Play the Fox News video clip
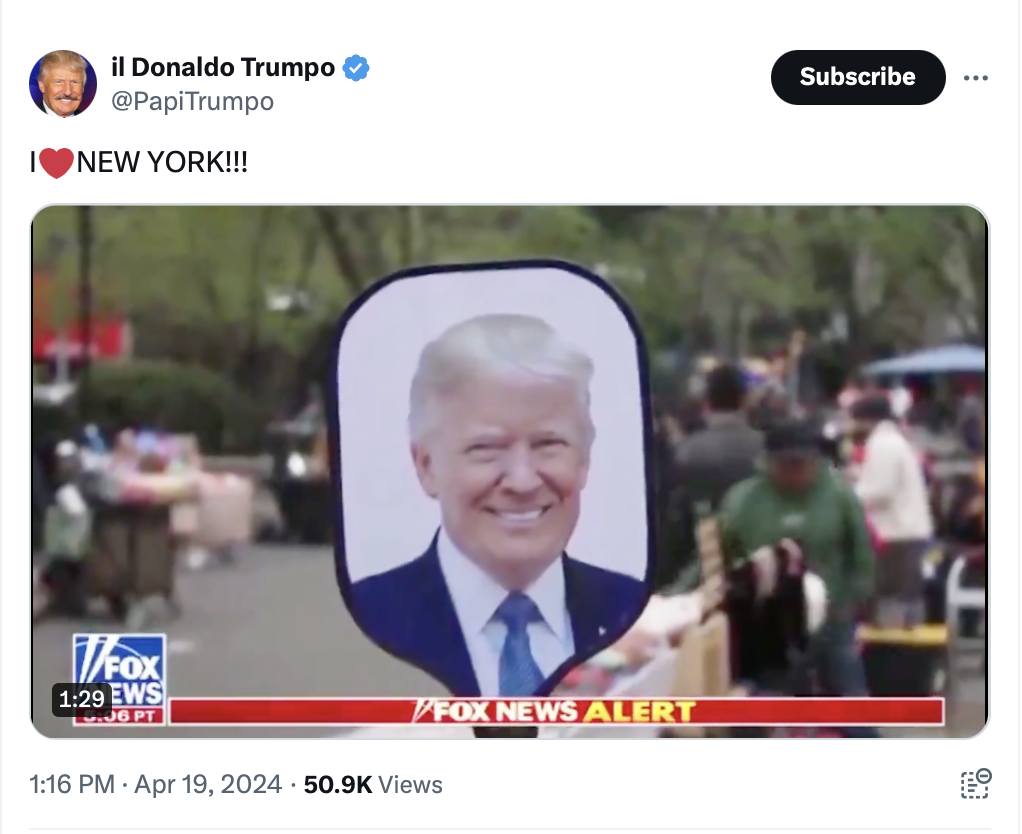 510,472
